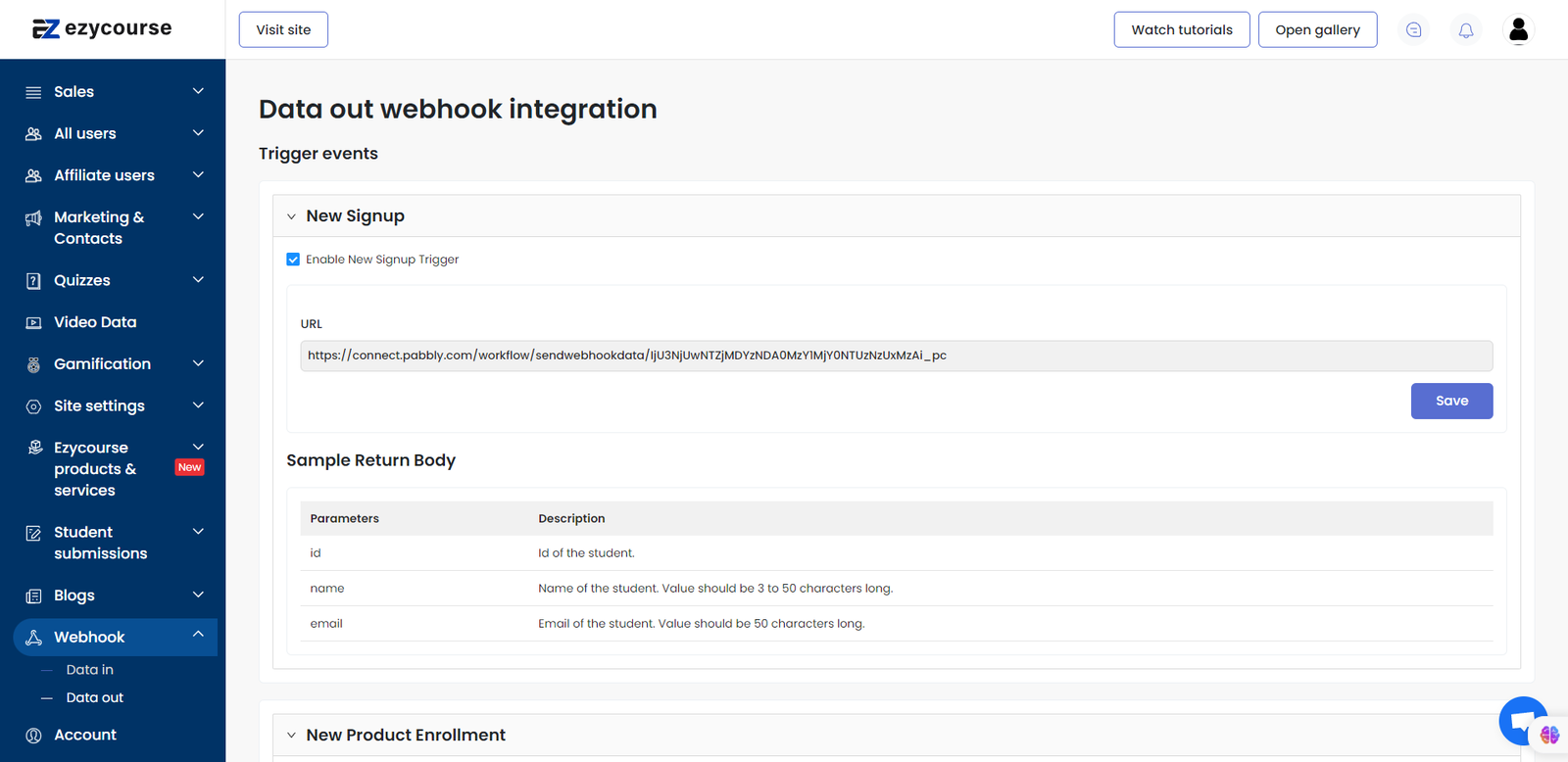Uncheck Enable New Signup Trigger checkbox
The height and width of the screenshot is (762, 1568).
point(293,260)
